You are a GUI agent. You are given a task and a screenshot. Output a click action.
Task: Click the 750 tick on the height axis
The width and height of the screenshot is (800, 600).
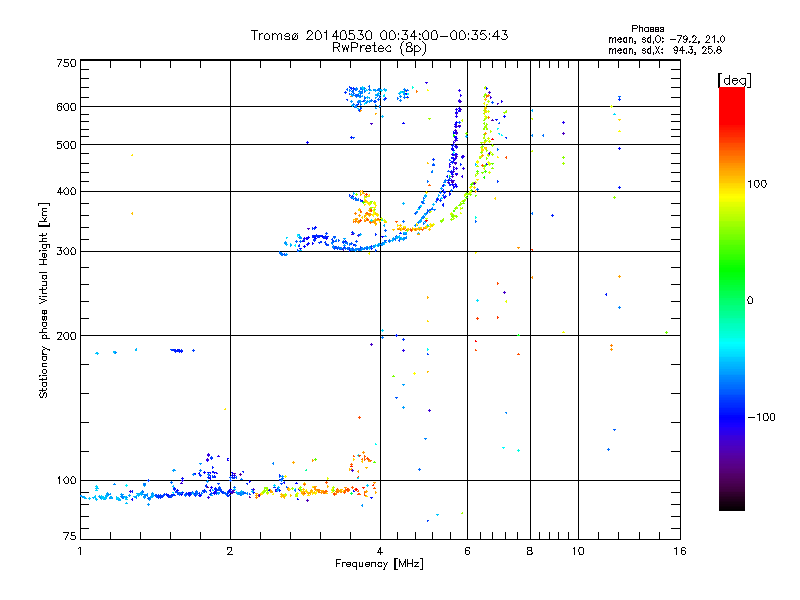(66, 63)
